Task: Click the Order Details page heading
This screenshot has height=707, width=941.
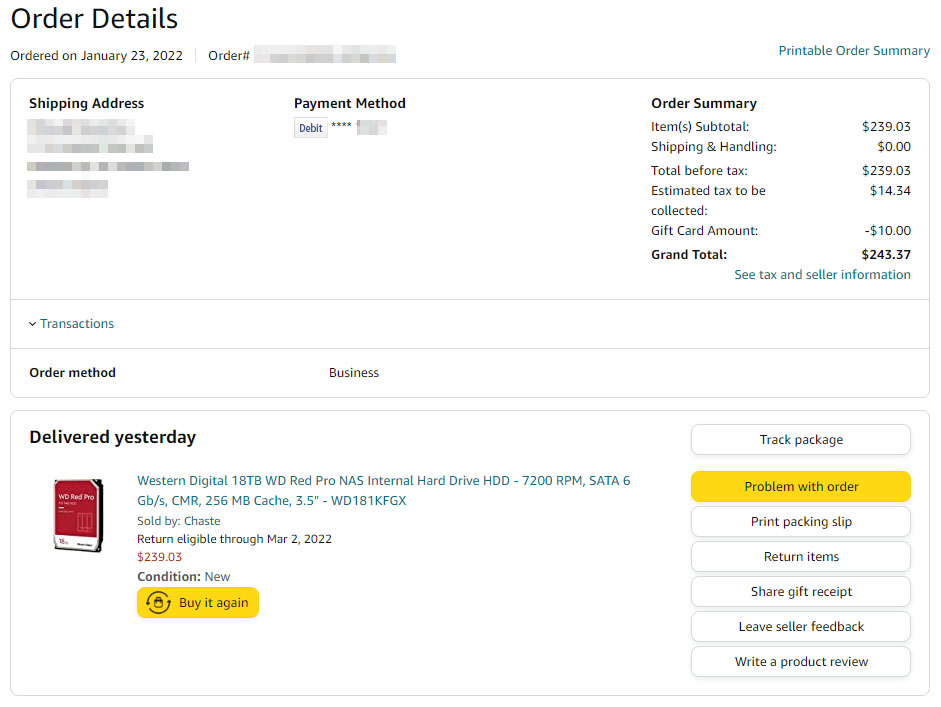Action: 94,19
